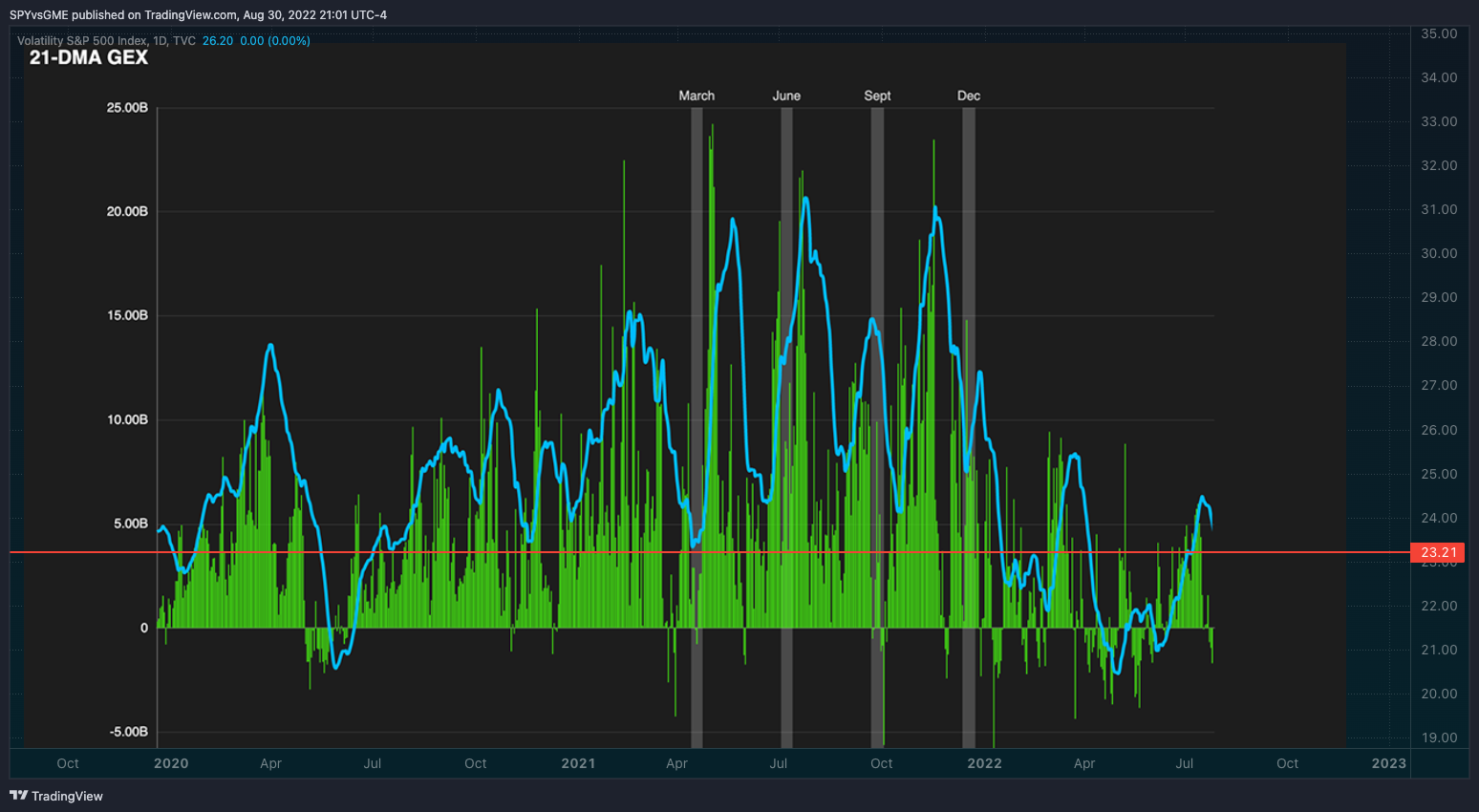This screenshot has height=812, width=1479.
Task: Click the 26.20 current value in header
Action: [x=218, y=41]
